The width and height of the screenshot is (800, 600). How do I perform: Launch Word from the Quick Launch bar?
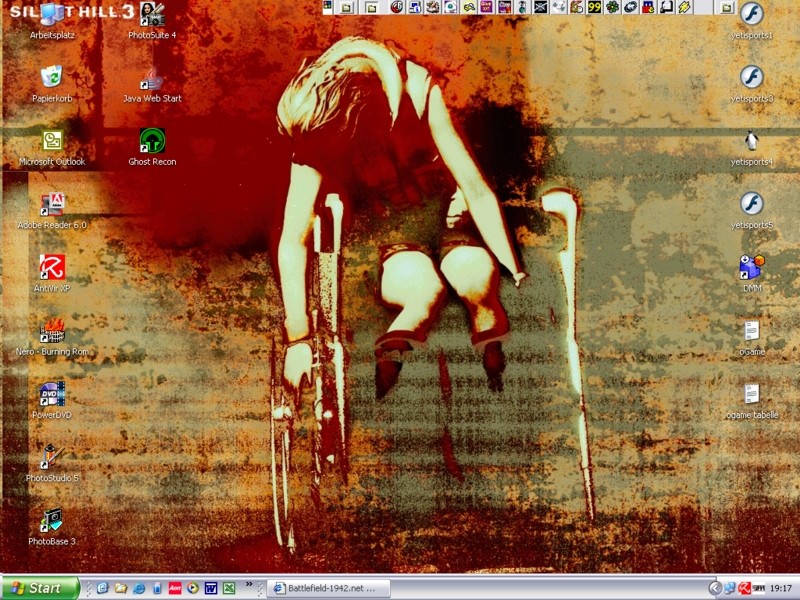click(211, 588)
